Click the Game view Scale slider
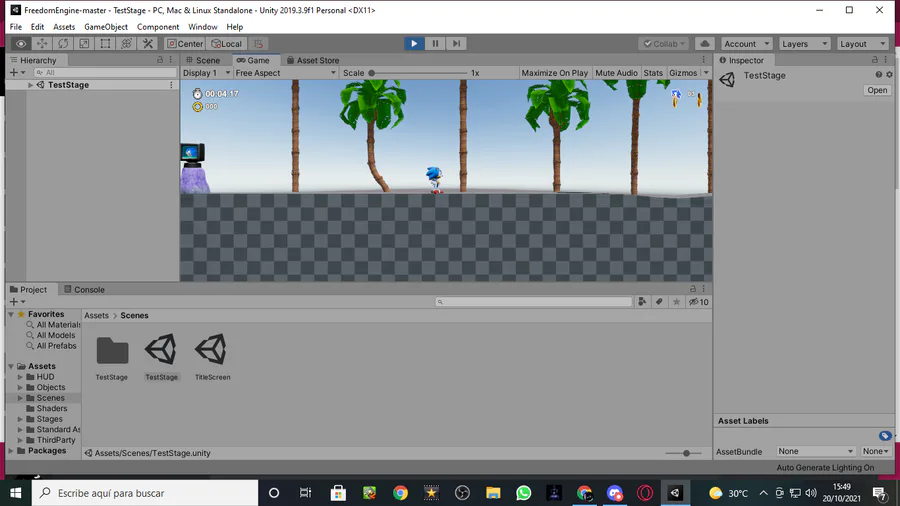 click(x=419, y=73)
